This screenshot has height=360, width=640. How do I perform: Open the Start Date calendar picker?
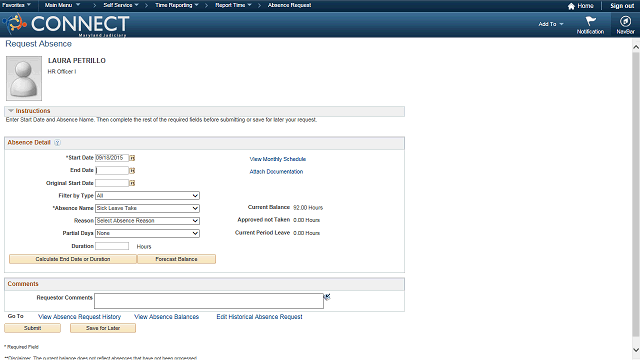pos(132,158)
